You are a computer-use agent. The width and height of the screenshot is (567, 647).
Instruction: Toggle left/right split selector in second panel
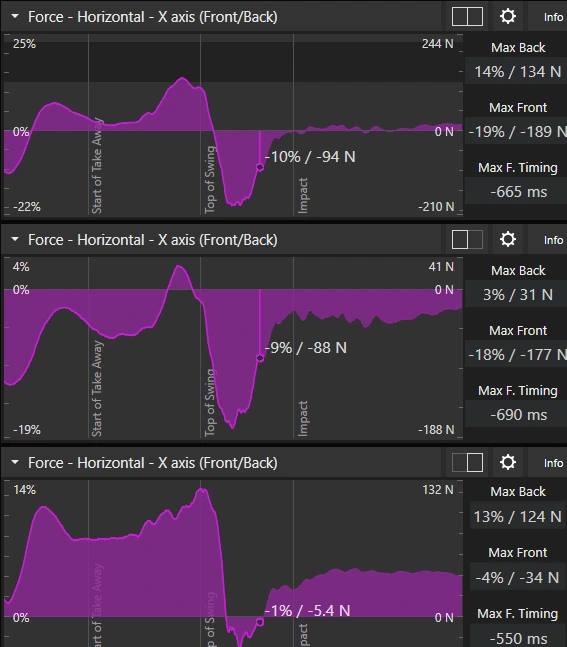[467, 240]
